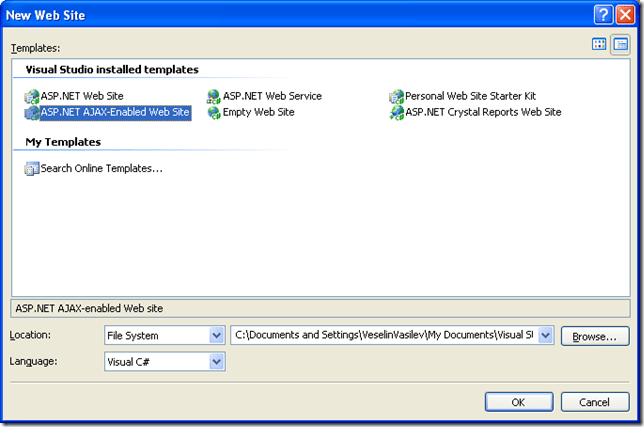Click the 'My Templates' heading
The image size is (644, 427).
click(x=63, y=142)
